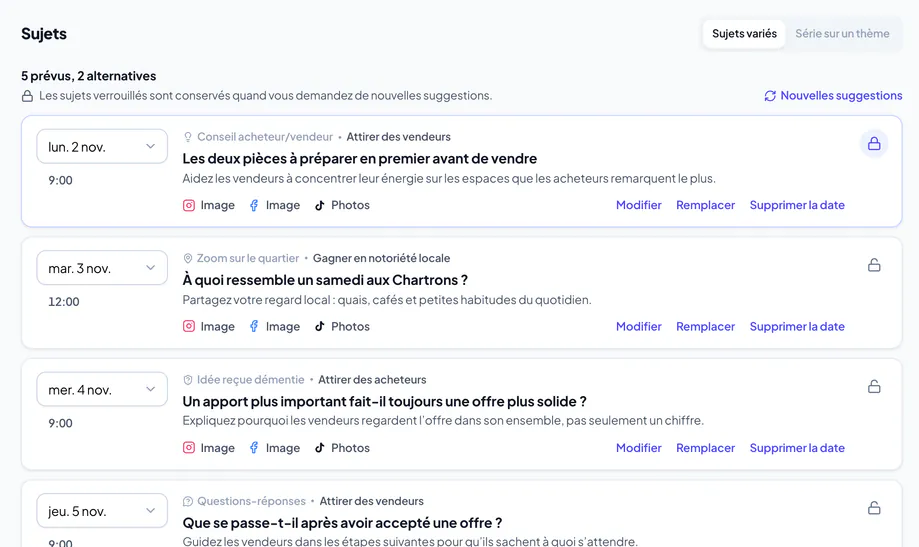This screenshot has height=547, width=919.
Task: Request Nouvelles suggestions
Action: 833,96
